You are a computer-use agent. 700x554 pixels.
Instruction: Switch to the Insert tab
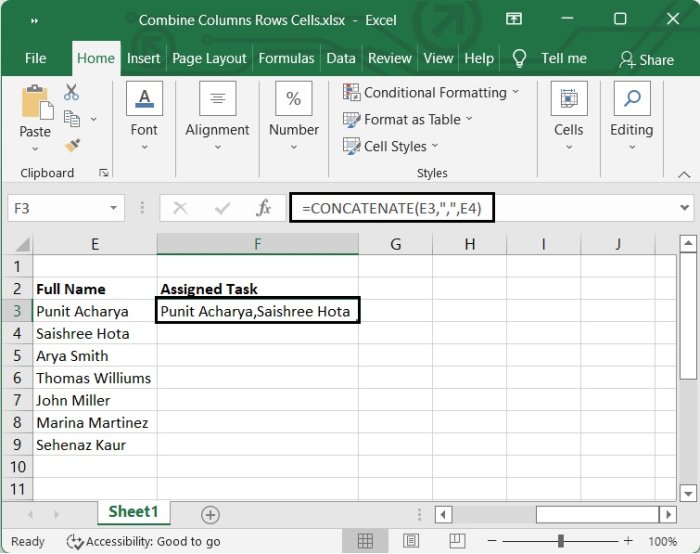click(143, 58)
